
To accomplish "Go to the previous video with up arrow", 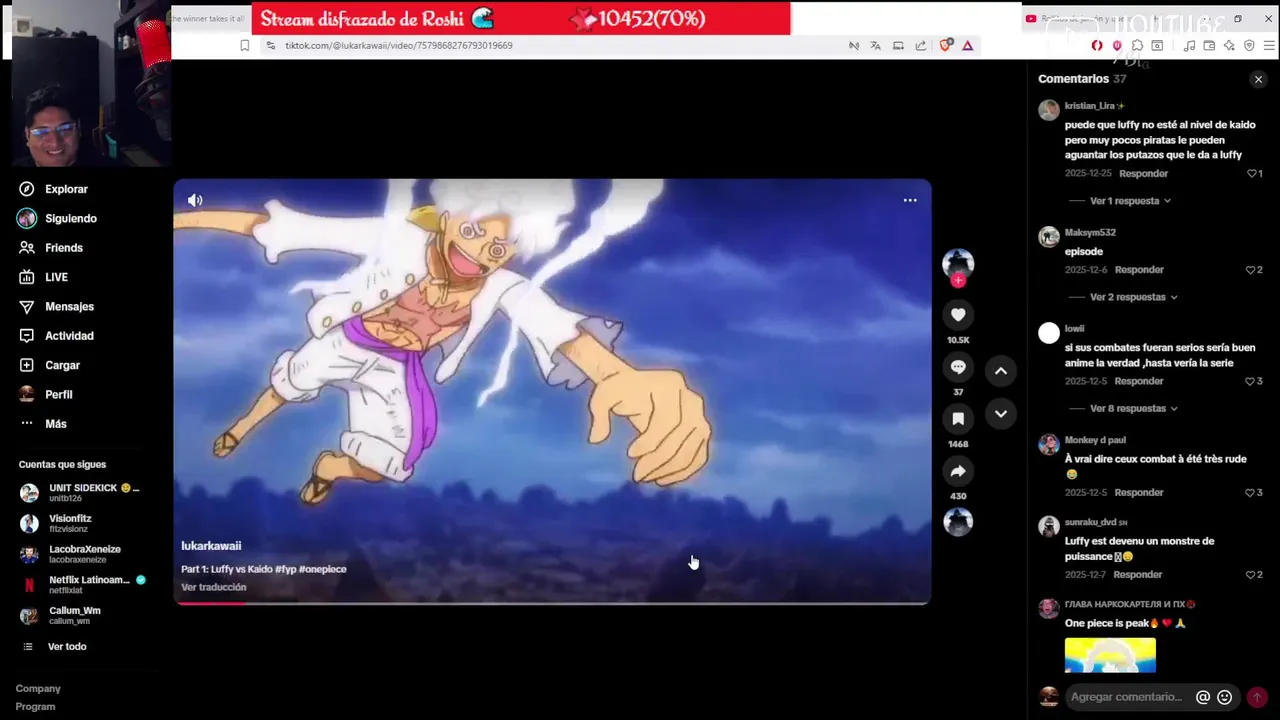I will (x=1000, y=371).
